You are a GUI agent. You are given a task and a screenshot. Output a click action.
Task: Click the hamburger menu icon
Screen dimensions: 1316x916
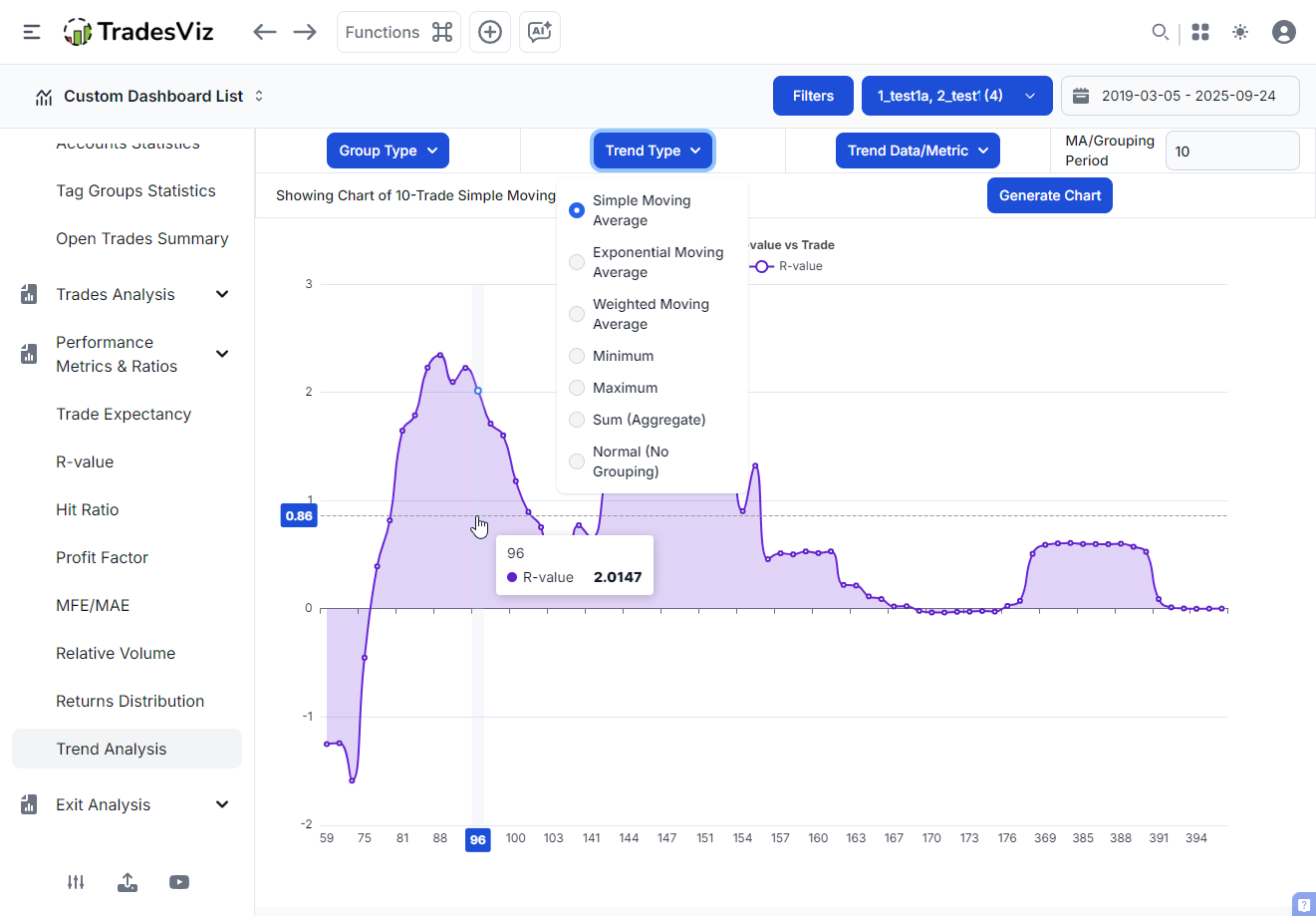32,32
